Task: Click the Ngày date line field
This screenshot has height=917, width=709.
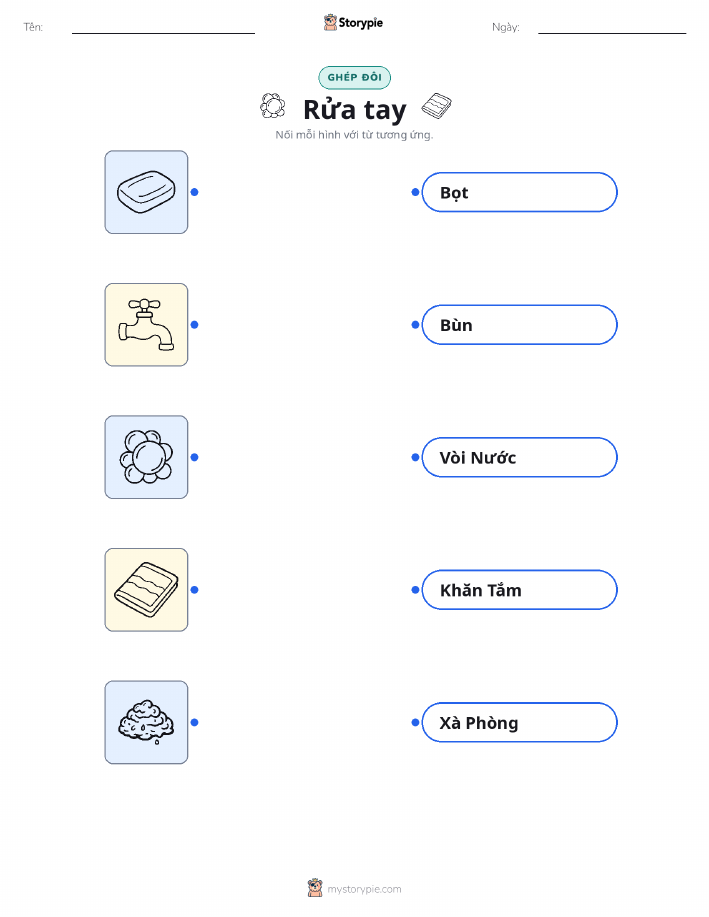Action: click(612, 27)
